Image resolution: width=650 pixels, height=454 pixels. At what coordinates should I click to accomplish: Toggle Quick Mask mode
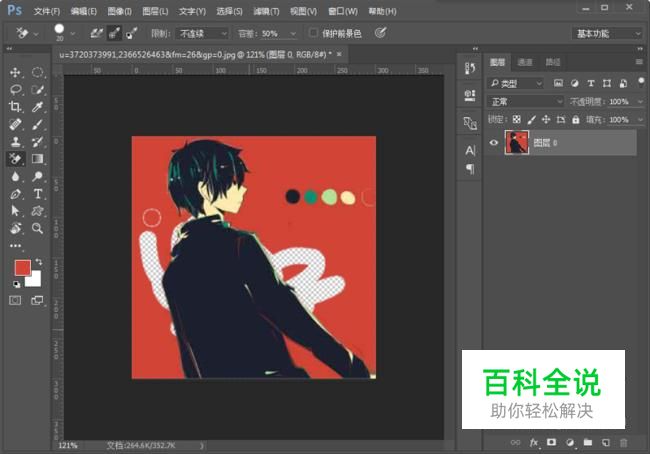click(x=15, y=300)
